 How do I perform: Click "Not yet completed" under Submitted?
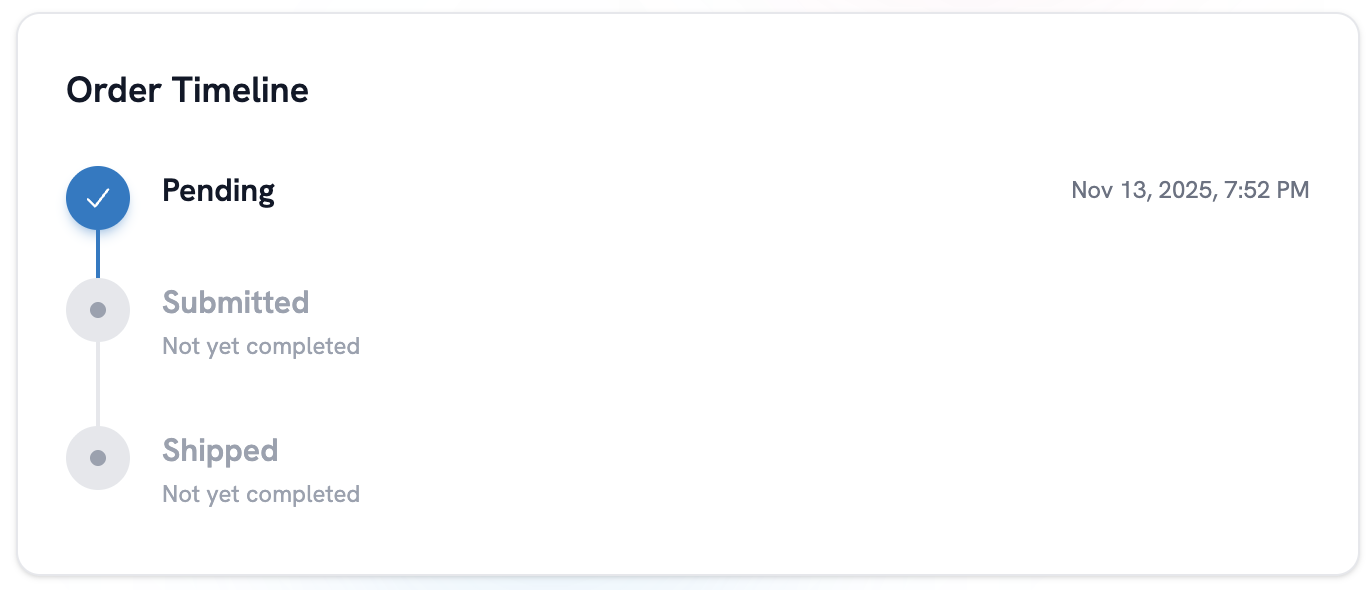pos(261,346)
